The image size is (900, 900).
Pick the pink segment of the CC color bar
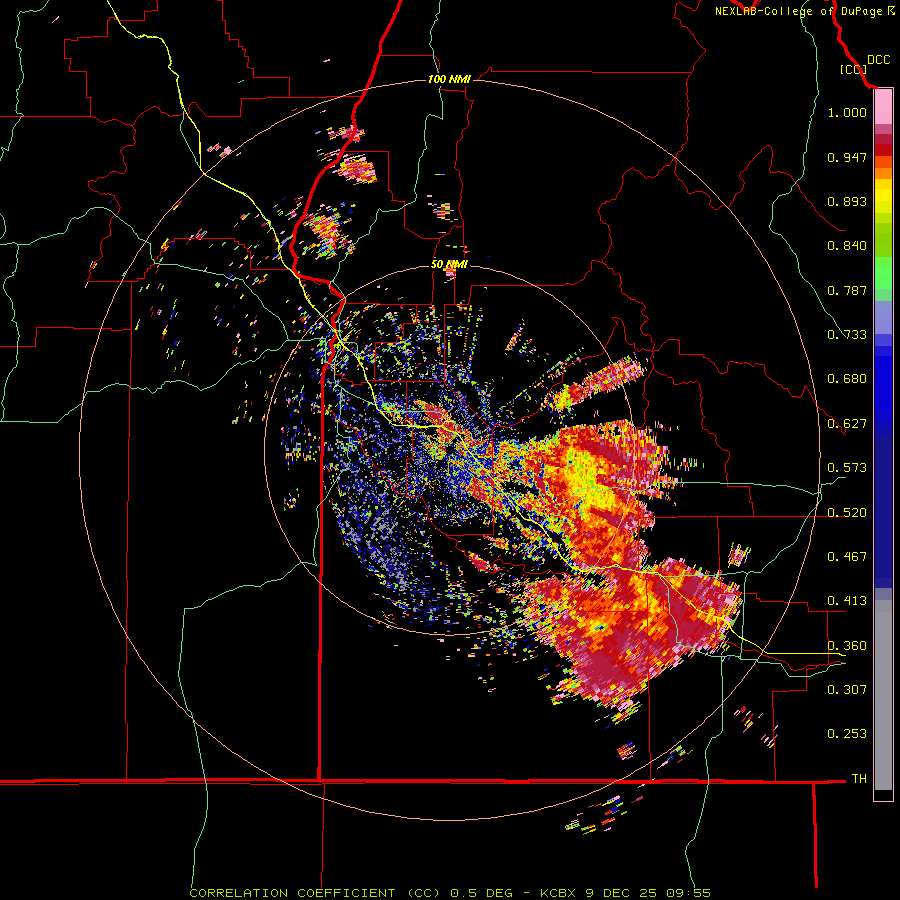pyautogui.click(x=883, y=106)
